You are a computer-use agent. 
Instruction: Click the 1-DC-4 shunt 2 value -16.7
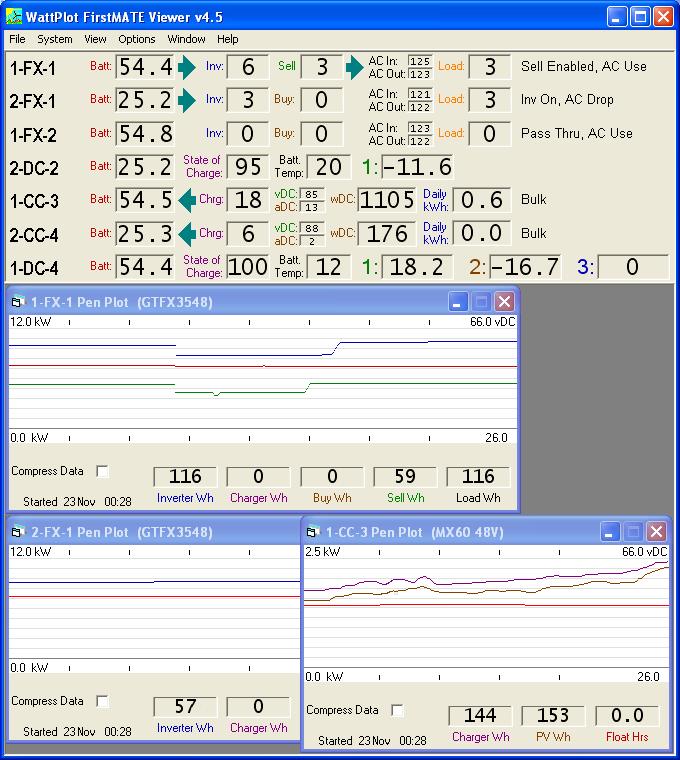click(525, 267)
